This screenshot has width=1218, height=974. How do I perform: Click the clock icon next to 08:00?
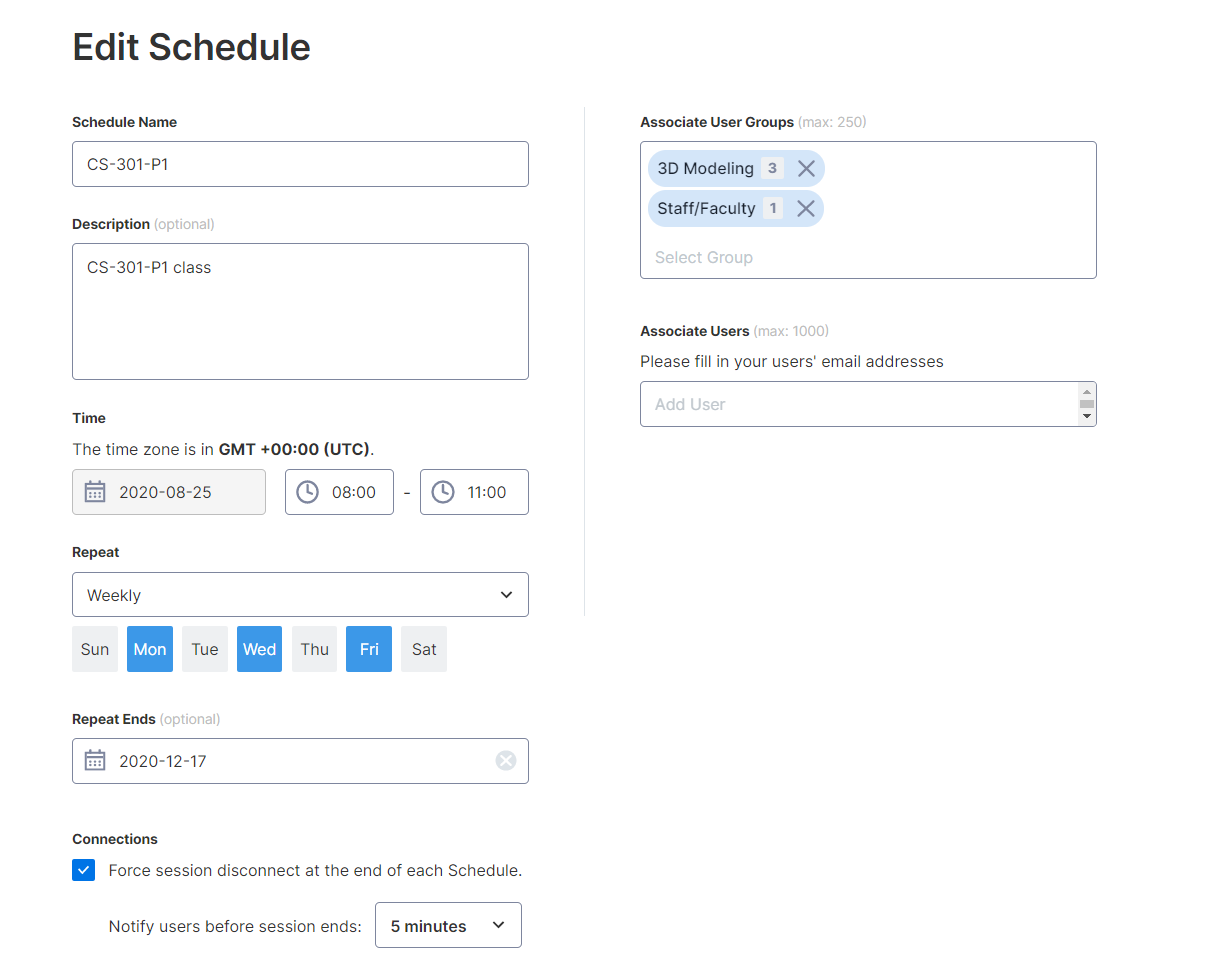[x=308, y=492]
